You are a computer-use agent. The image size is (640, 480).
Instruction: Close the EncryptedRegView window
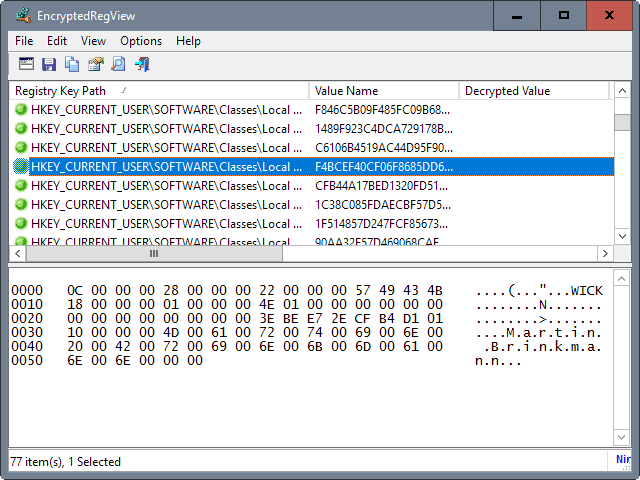click(x=609, y=16)
